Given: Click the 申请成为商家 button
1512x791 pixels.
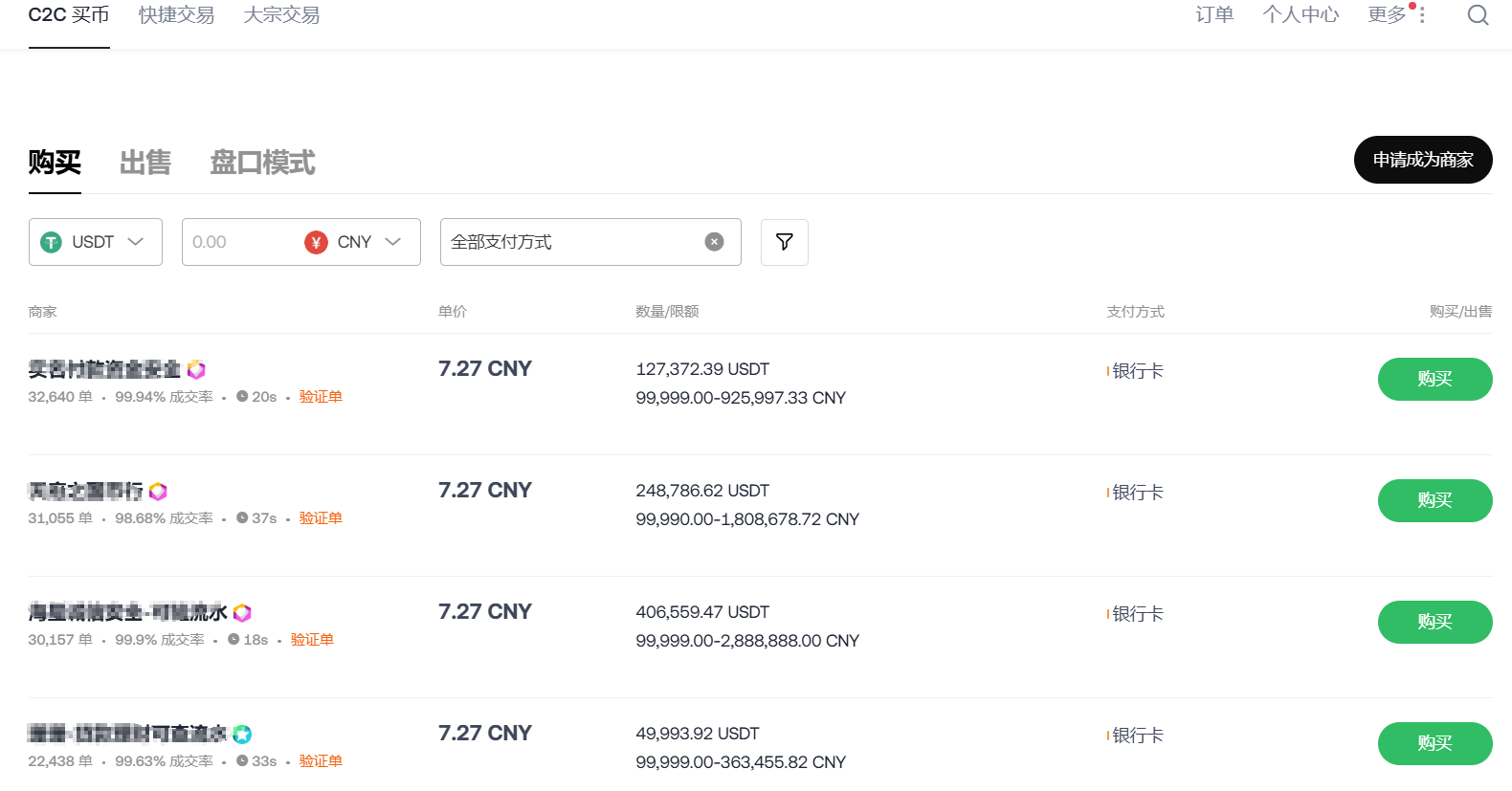Looking at the screenshot, I should click(1422, 160).
